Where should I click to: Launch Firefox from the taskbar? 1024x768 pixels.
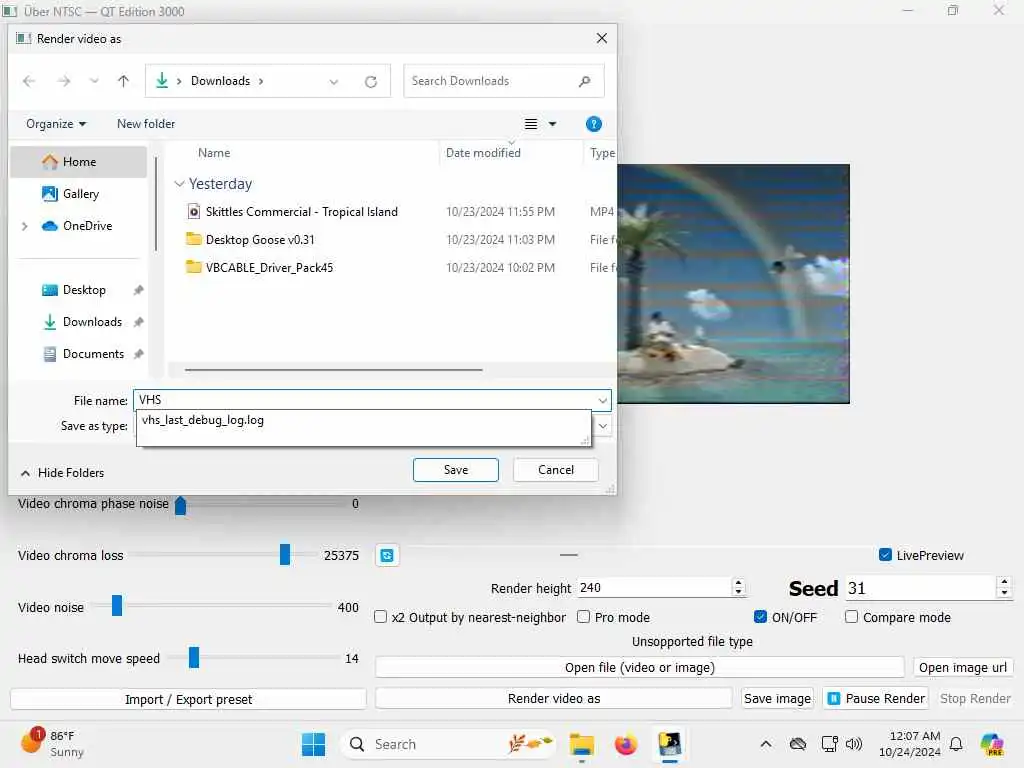click(626, 744)
